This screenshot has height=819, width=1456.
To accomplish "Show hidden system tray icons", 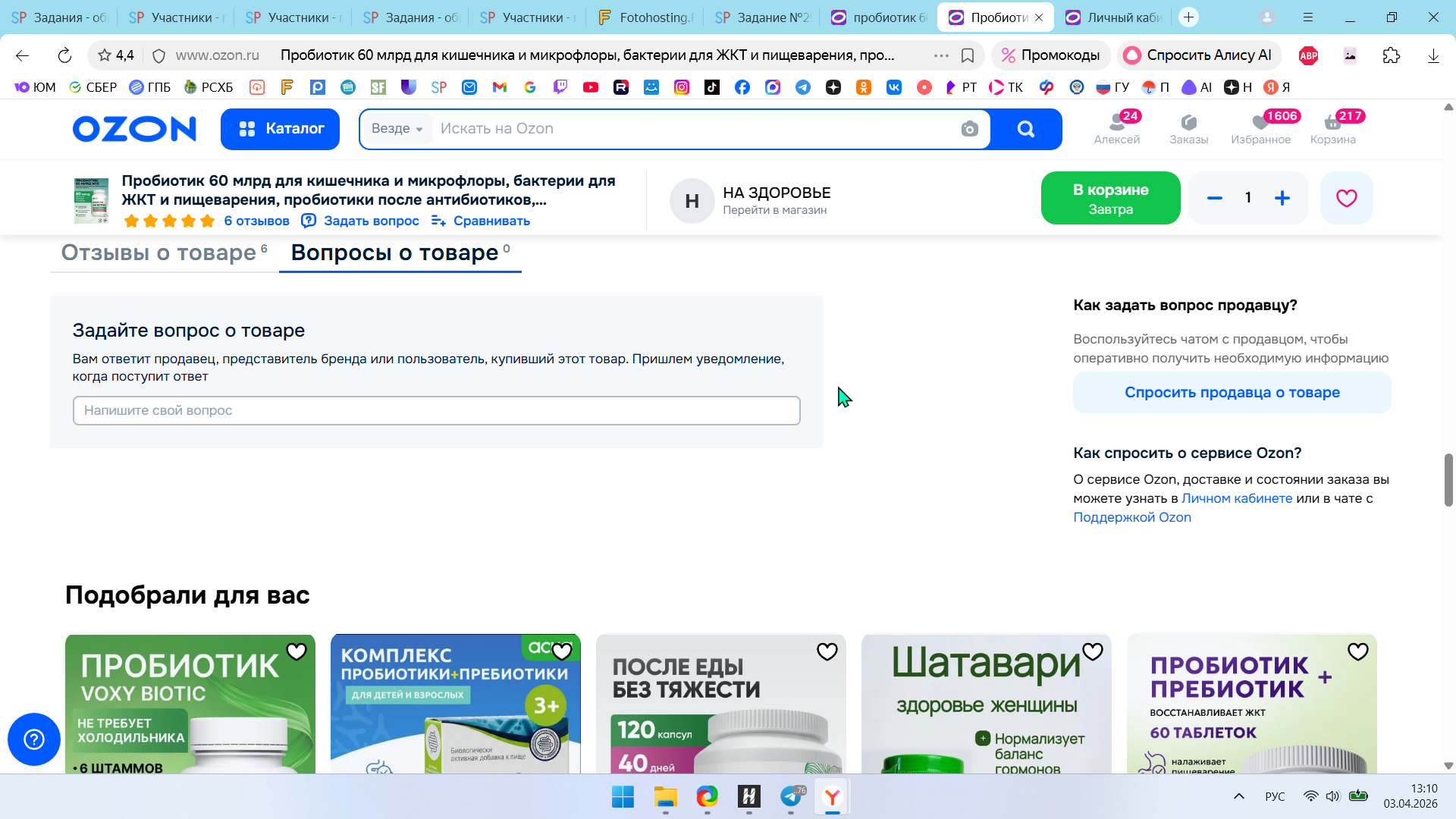I will 1239,796.
